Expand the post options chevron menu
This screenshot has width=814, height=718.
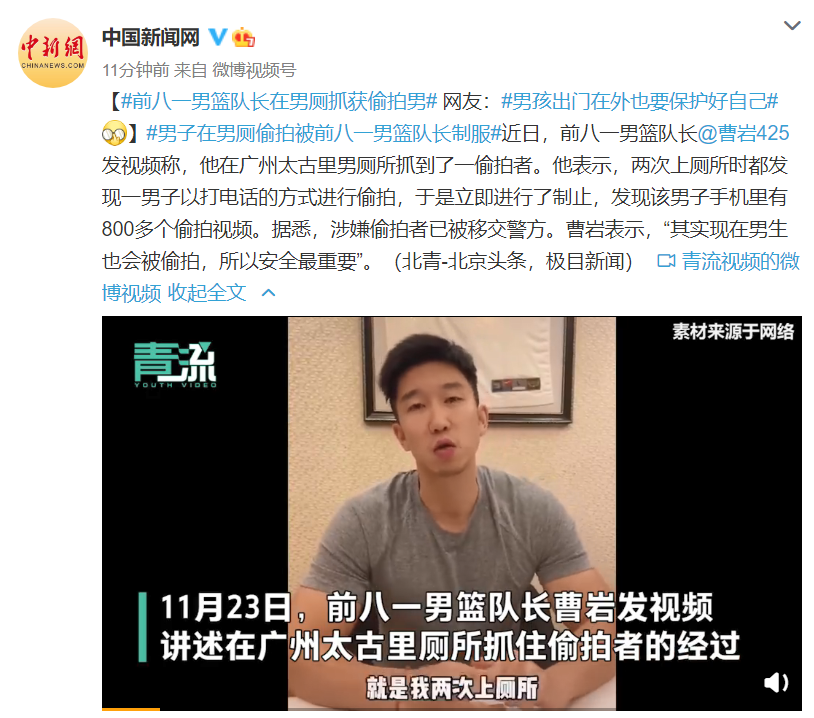click(792, 25)
